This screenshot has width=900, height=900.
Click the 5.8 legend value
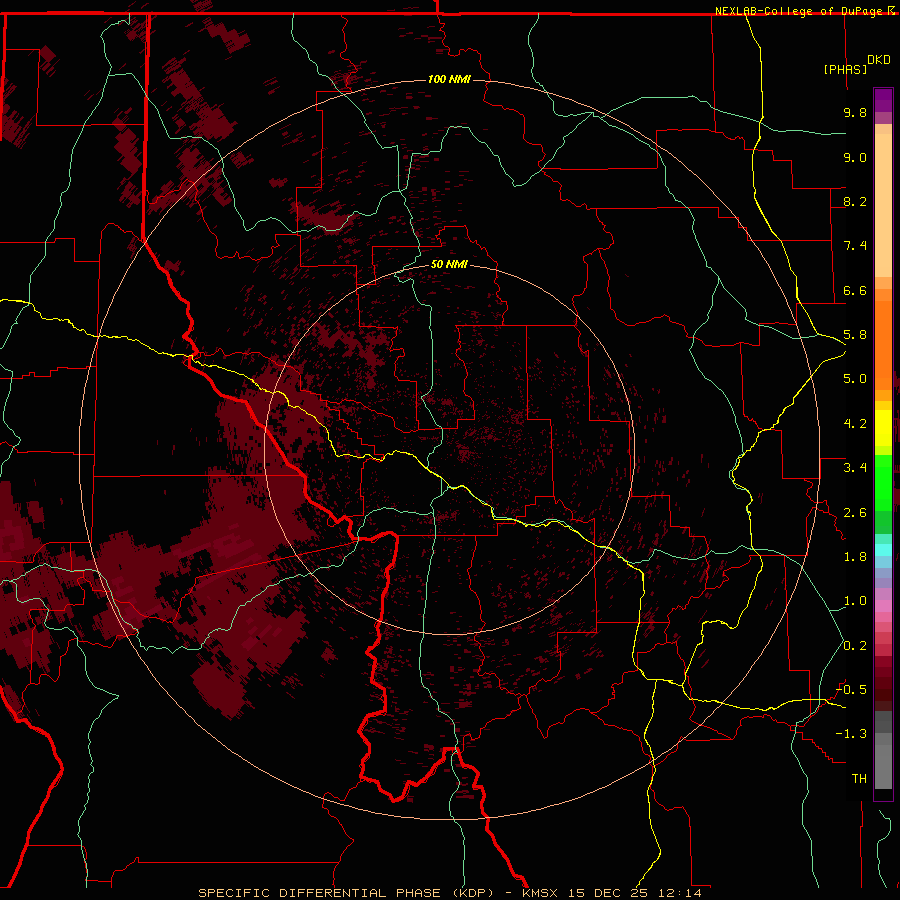pyautogui.click(x=855, y=335)
